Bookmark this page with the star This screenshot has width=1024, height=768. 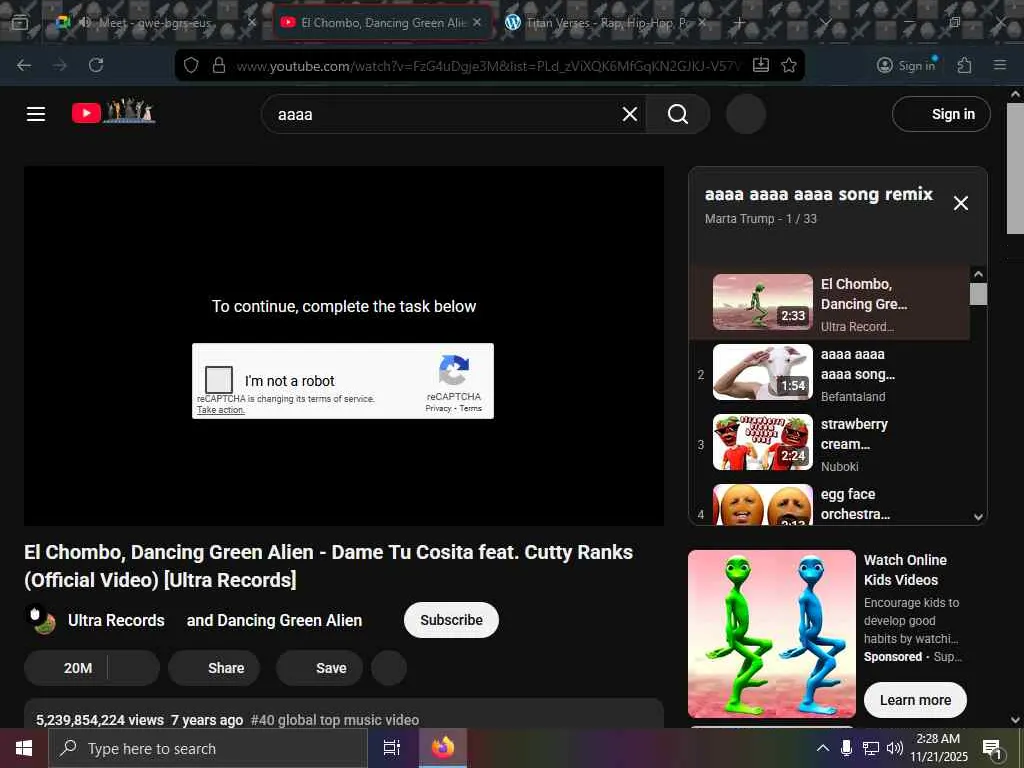tap(789, 65)
